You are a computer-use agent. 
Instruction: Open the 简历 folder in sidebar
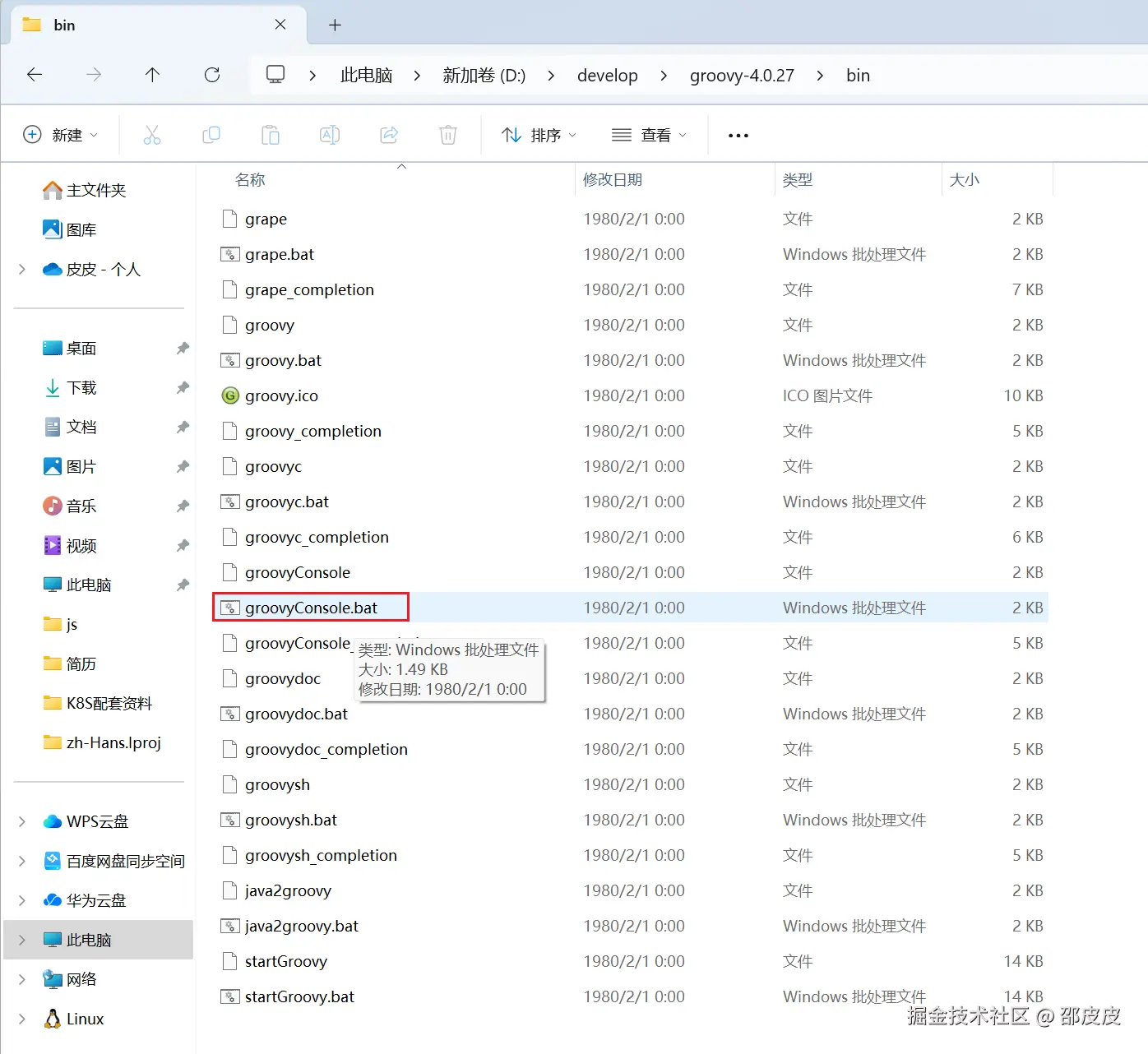70,663
